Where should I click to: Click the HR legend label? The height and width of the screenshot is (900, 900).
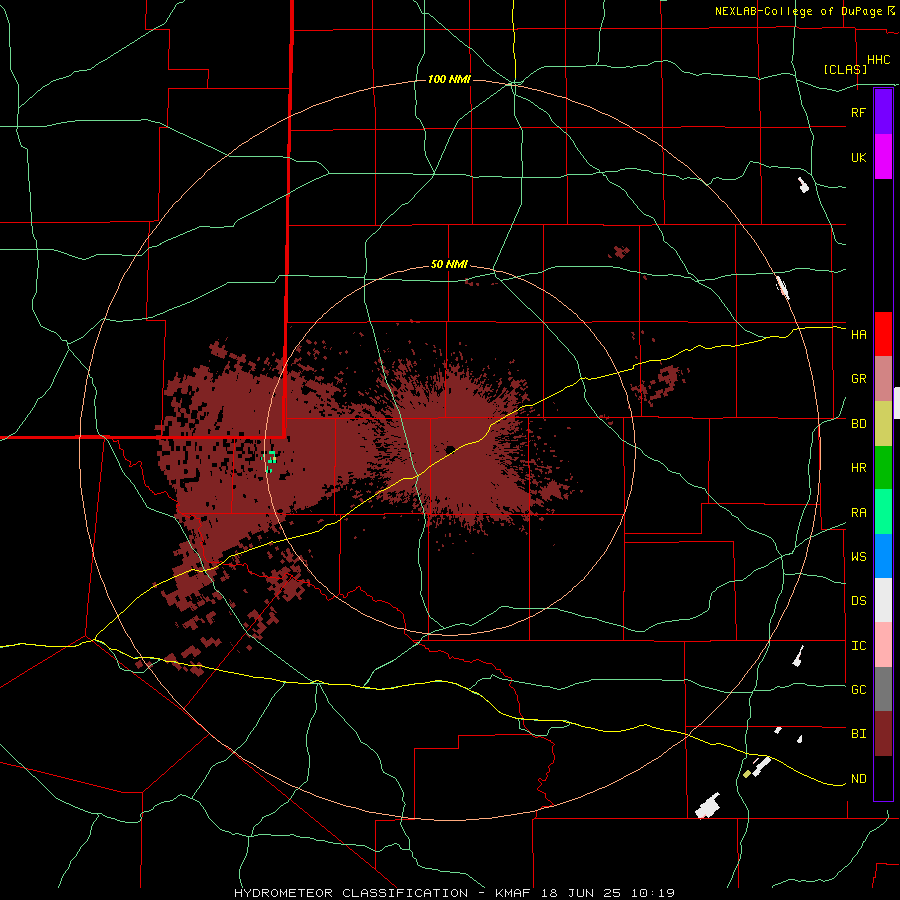(x=858, y=468)
